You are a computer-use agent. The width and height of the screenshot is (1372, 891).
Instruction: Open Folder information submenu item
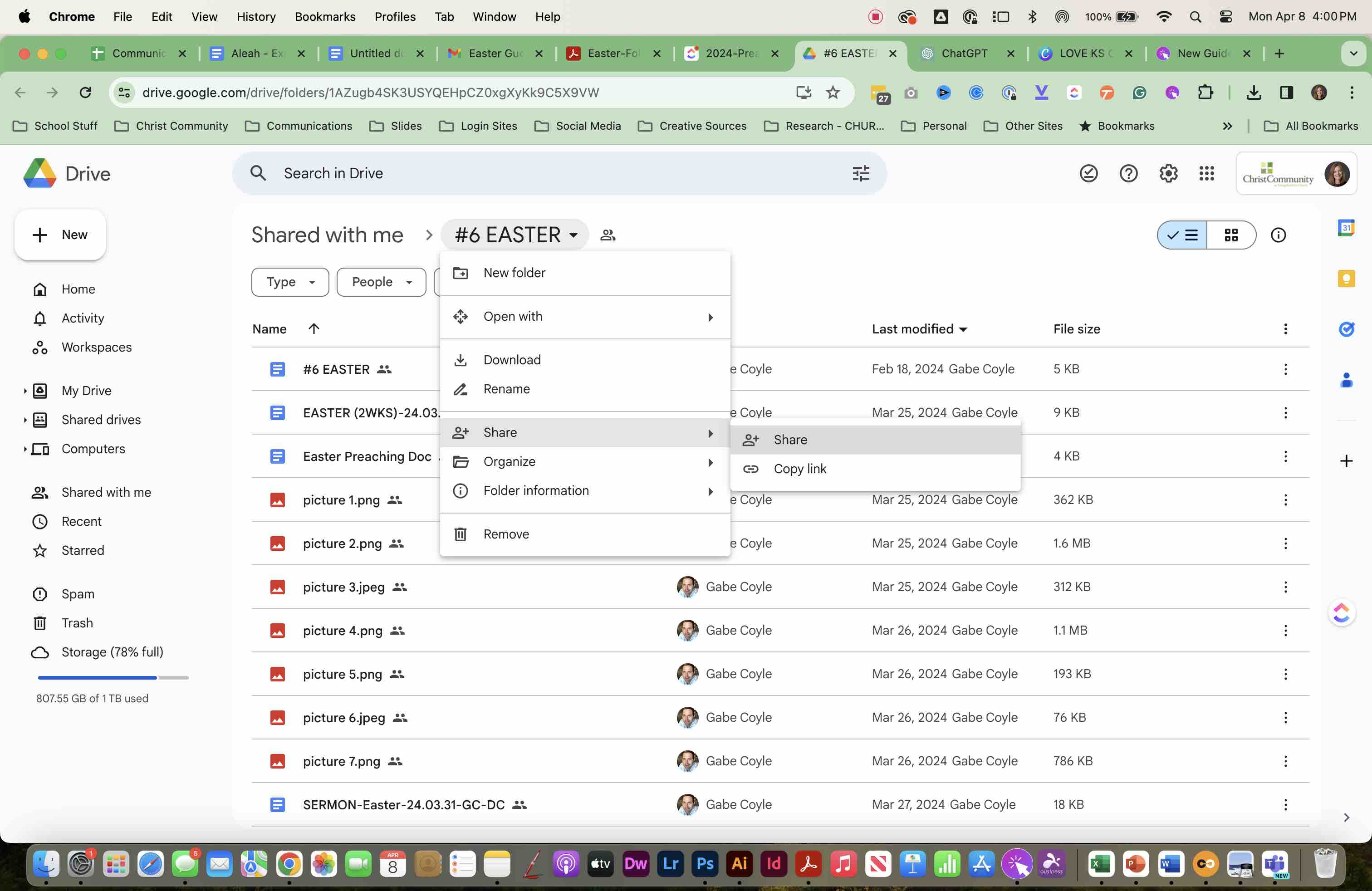584,490
